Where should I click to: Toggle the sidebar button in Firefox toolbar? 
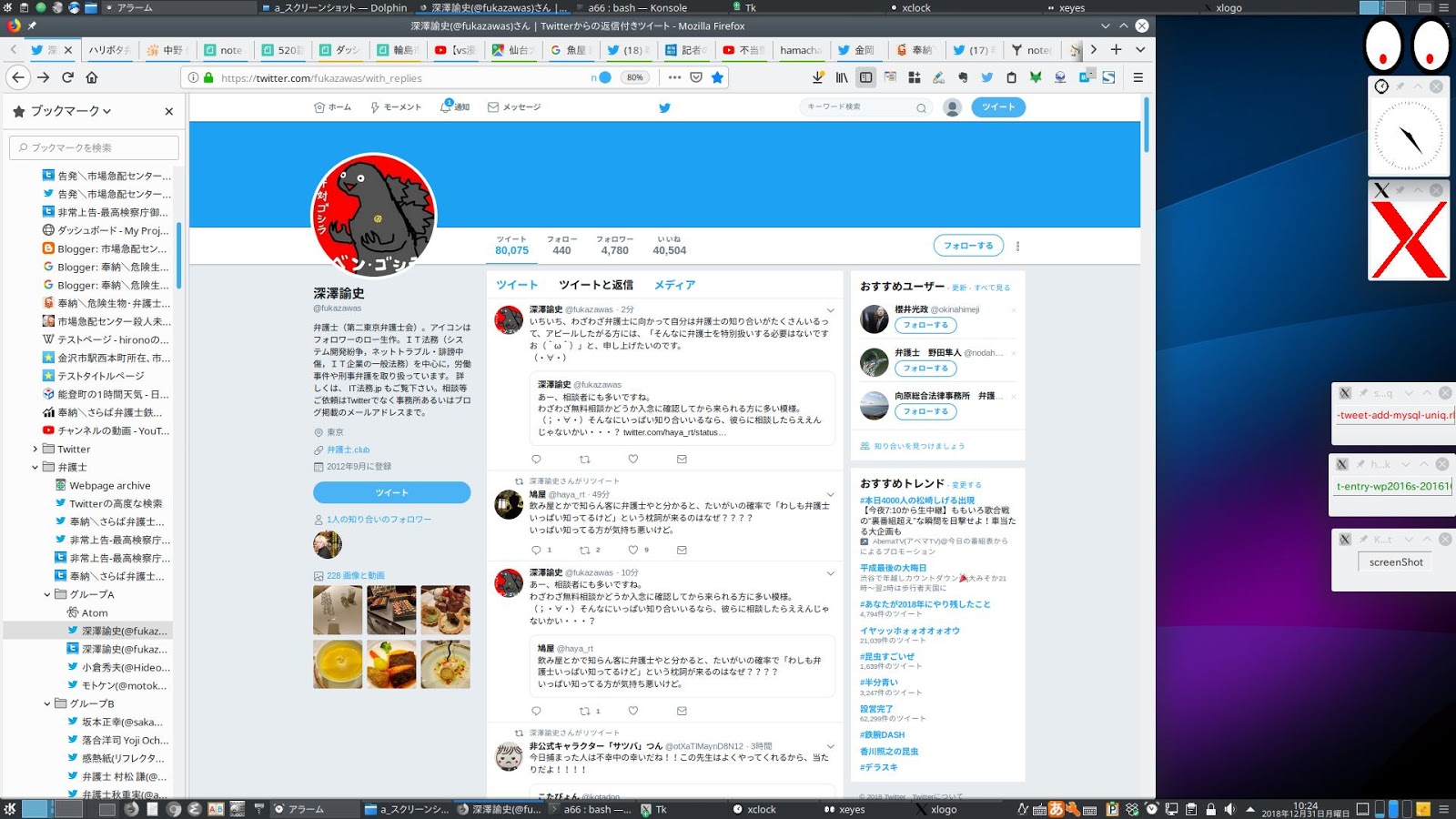[x=865, y=77]
